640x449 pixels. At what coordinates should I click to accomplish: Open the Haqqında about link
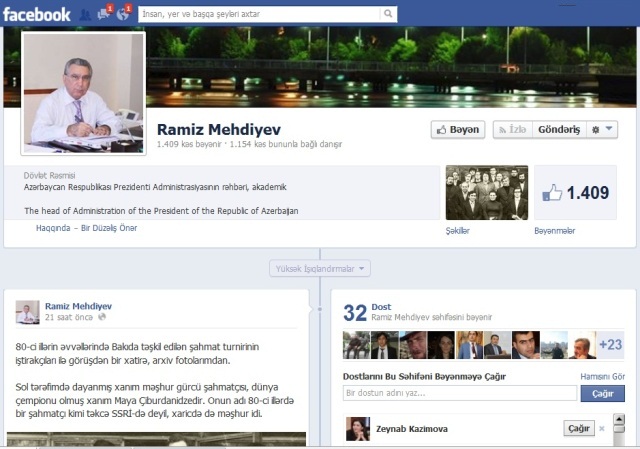pyautogui.click(x=52, y=228)
